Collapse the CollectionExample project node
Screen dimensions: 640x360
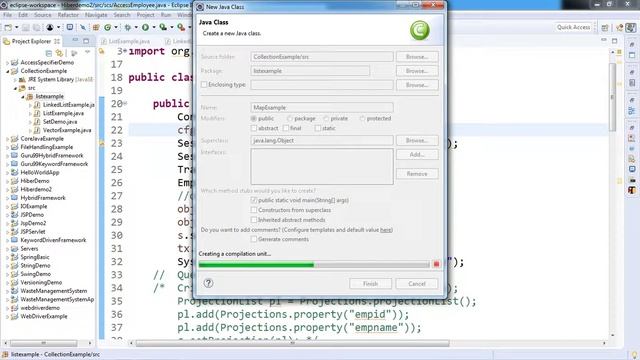pos(7,71)
